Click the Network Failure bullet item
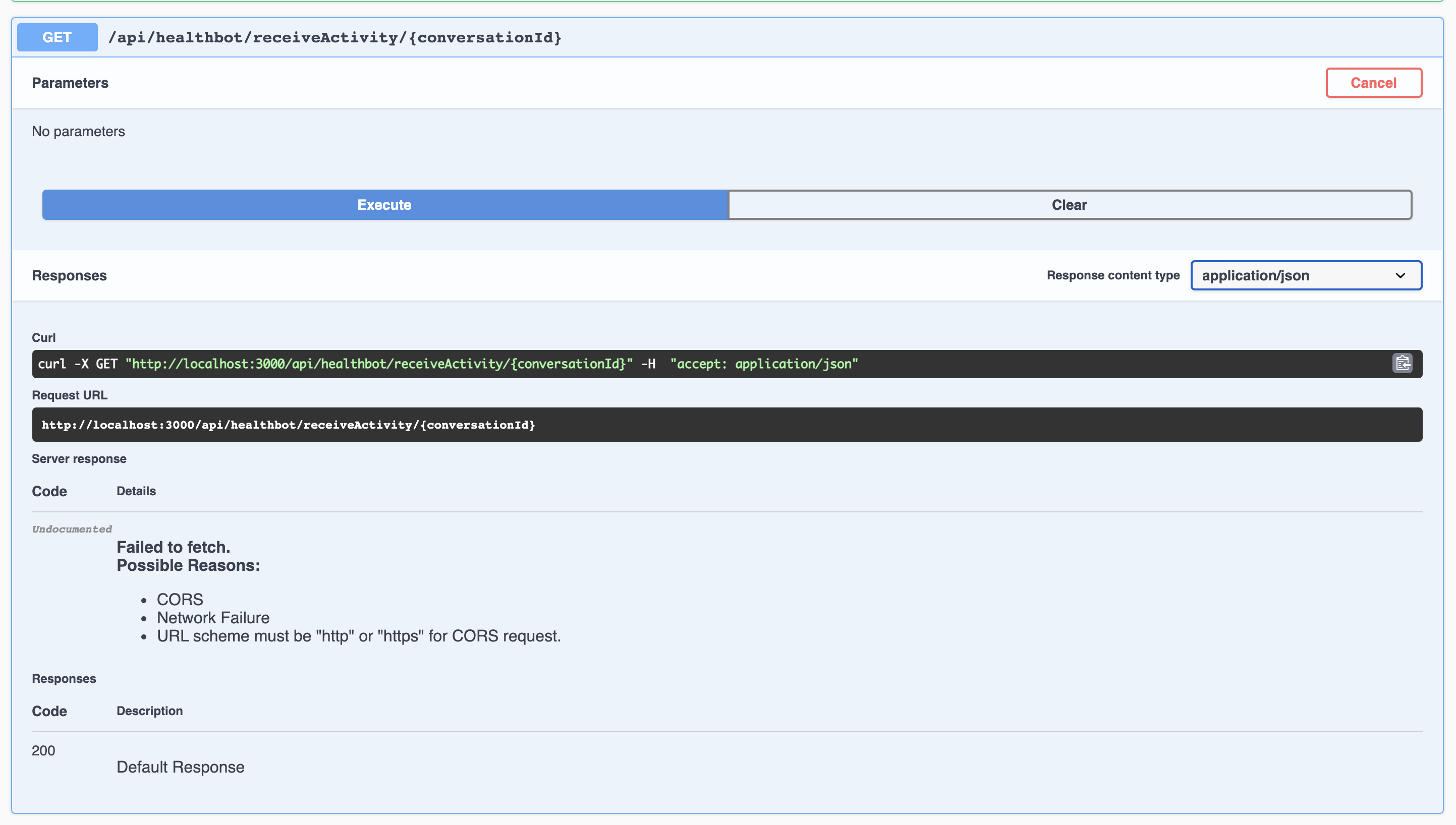 click(x=212, y=617)
